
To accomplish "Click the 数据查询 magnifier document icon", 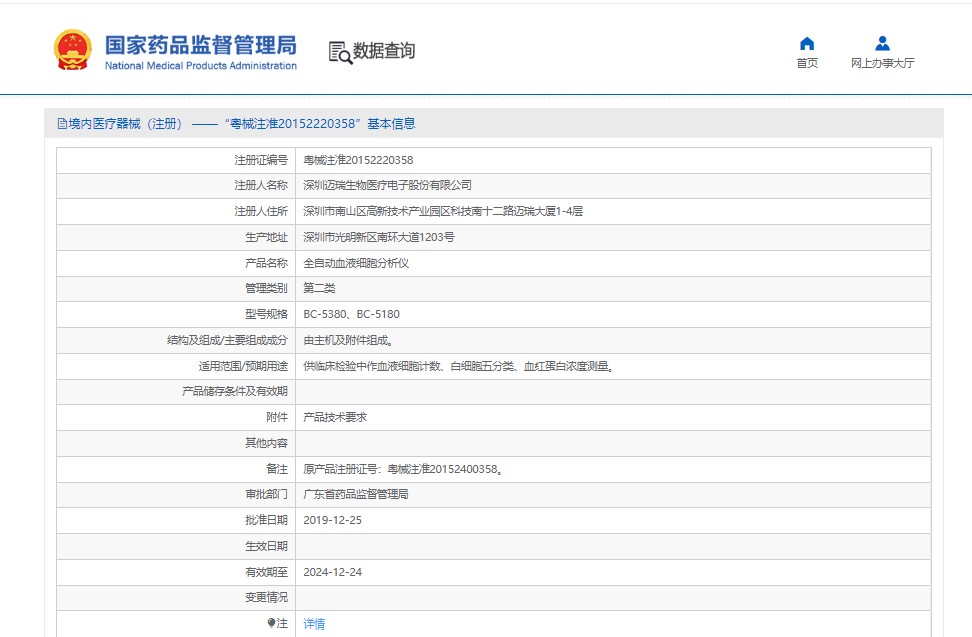I will pos(339,53).
